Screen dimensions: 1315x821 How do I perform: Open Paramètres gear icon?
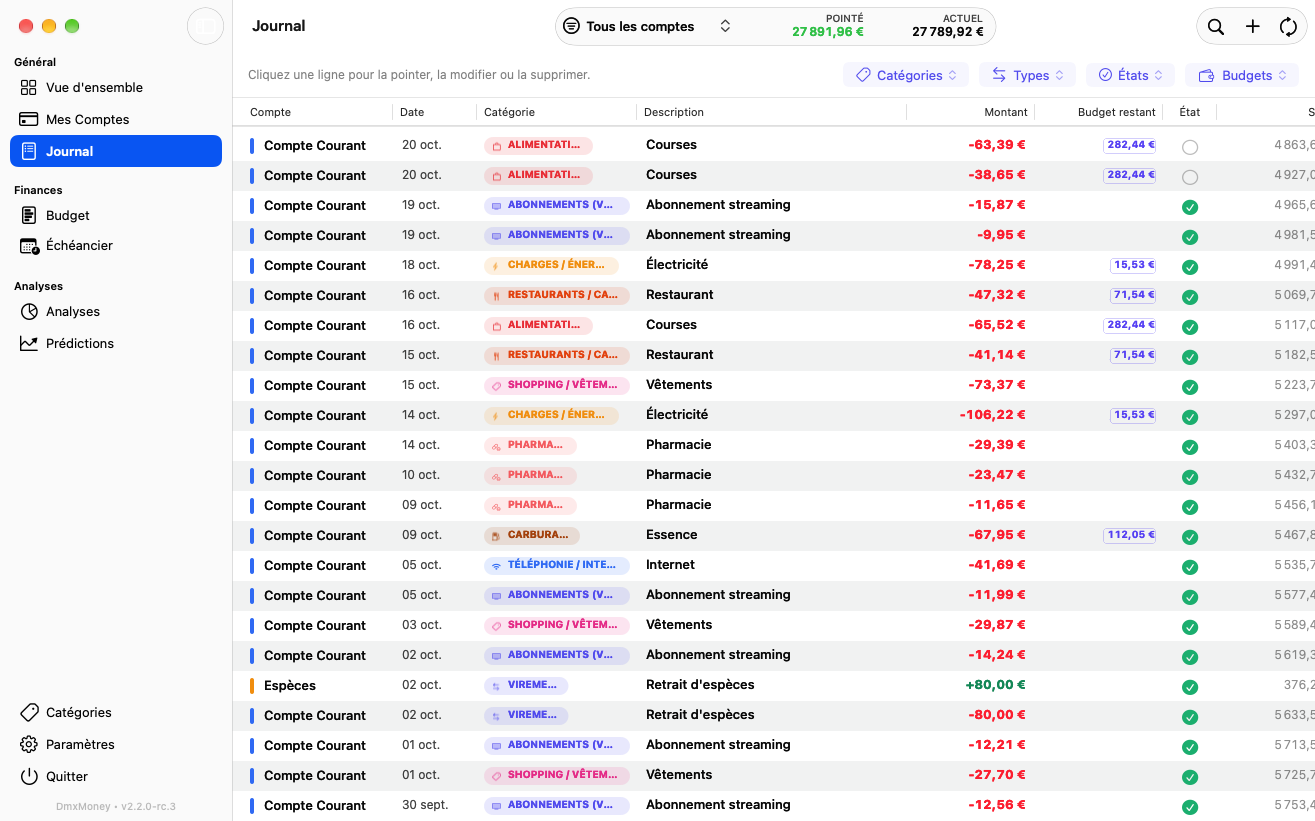tap(29, 744)
